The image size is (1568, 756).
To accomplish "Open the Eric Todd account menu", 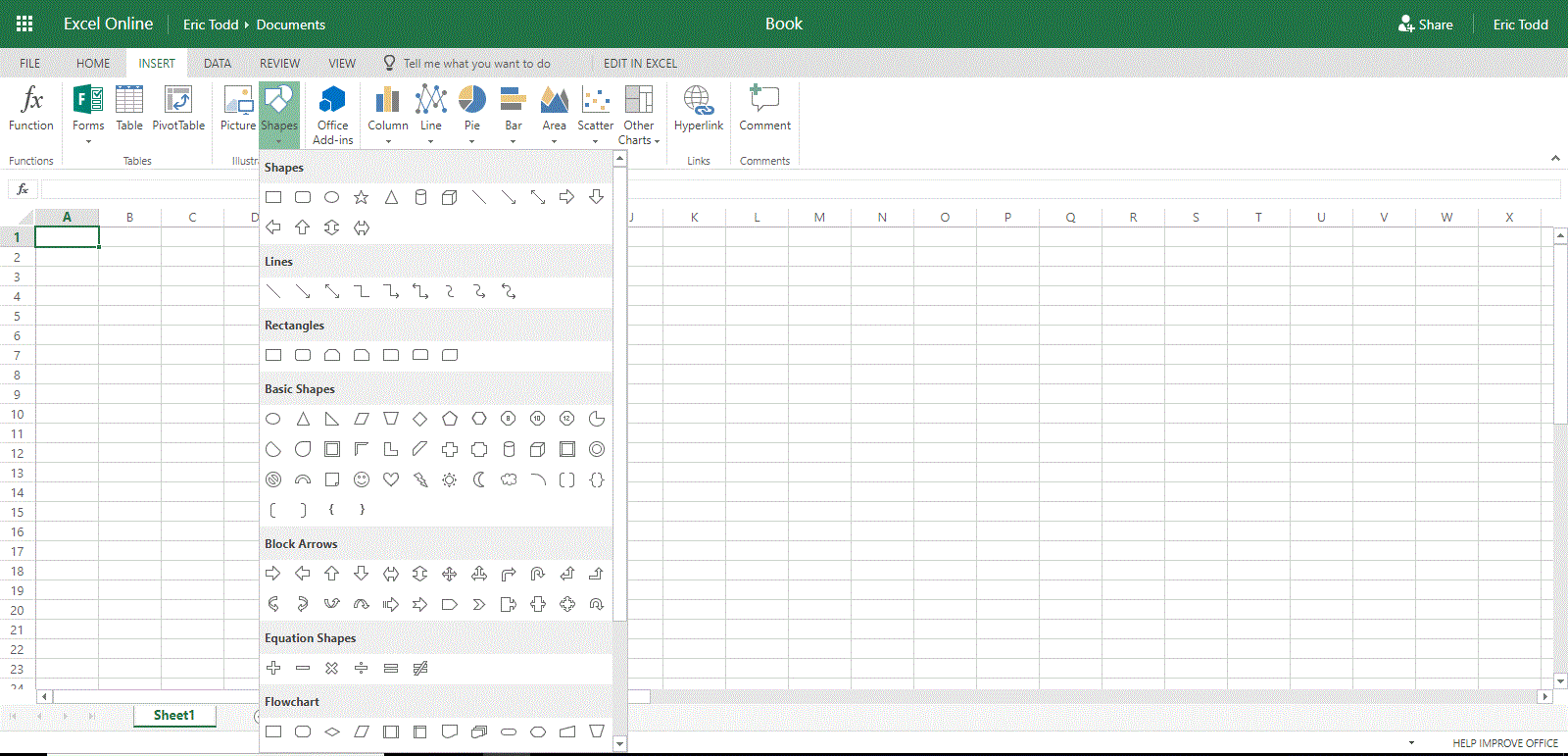I will [1521, 25].
